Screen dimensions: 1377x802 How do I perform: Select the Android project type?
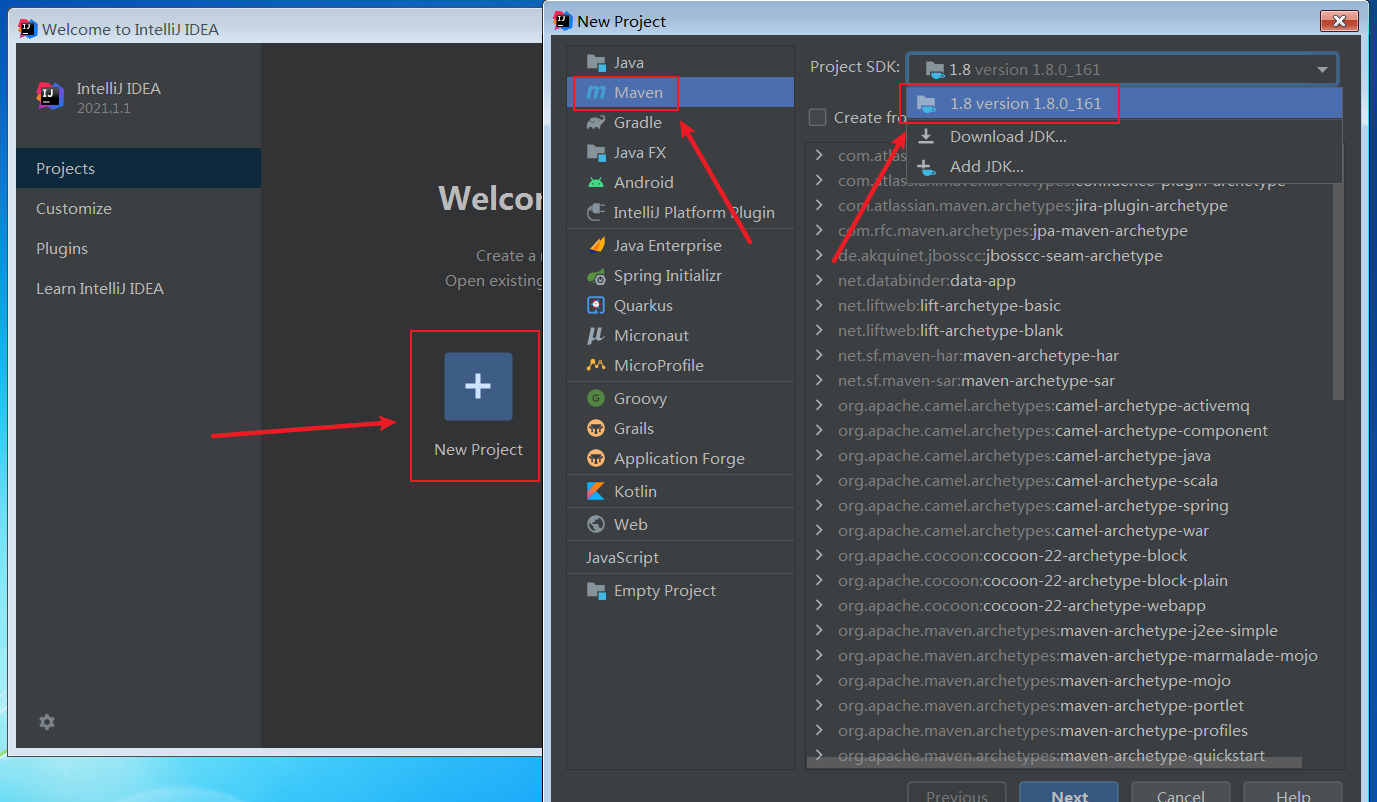pyautogui.click(x=680, y=182)
